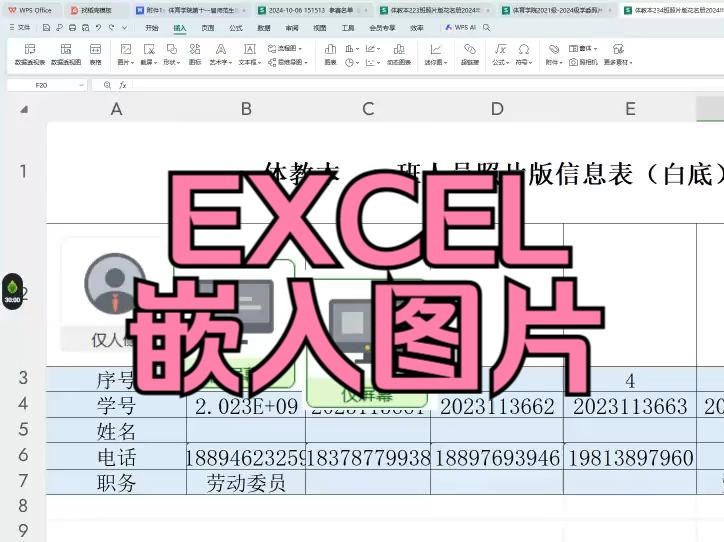Insert a Text Box (文本框)

(x=250, y=54)
